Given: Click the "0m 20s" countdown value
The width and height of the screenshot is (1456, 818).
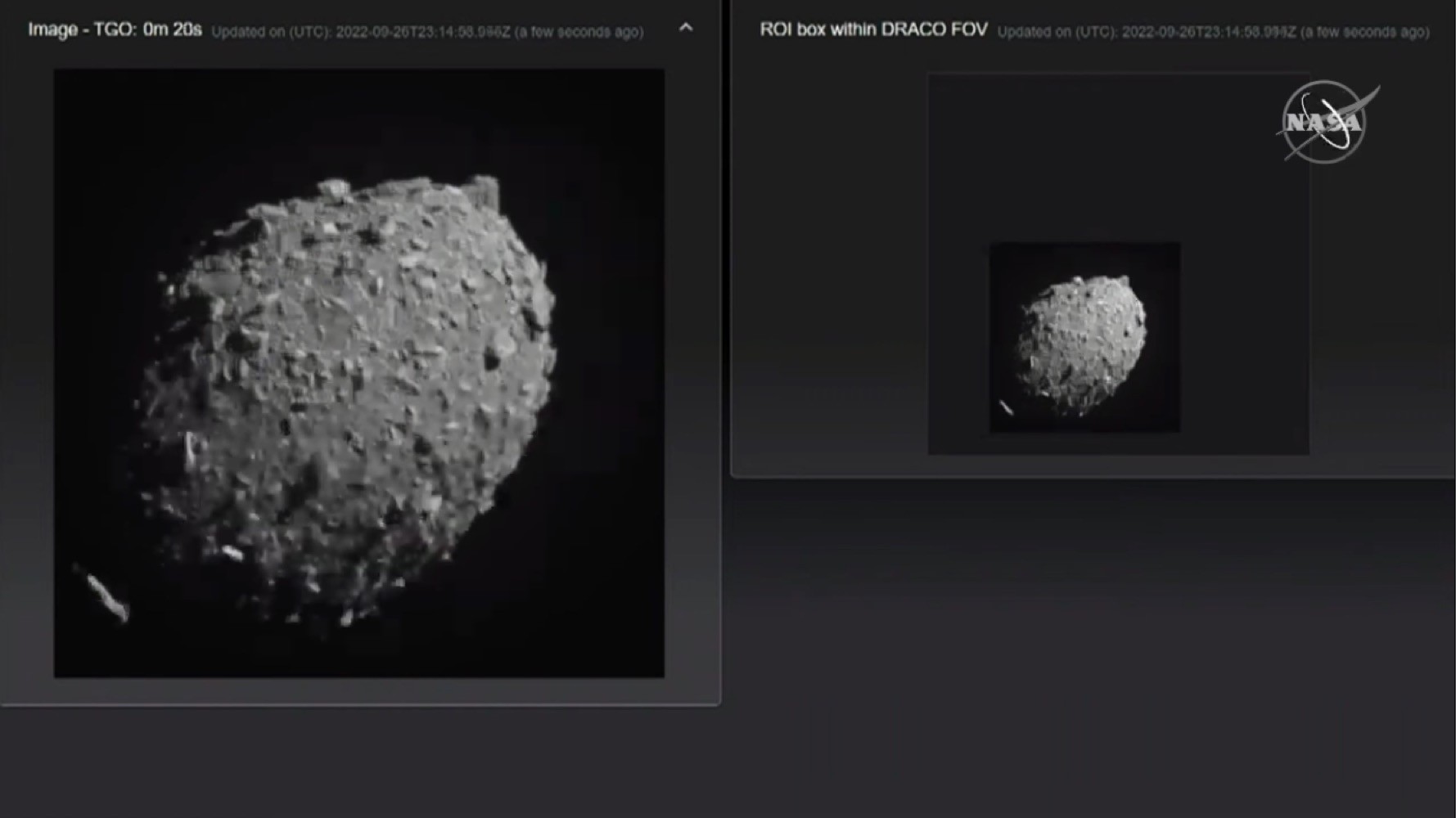Looking at the screenshot, I should click(172, 29).
